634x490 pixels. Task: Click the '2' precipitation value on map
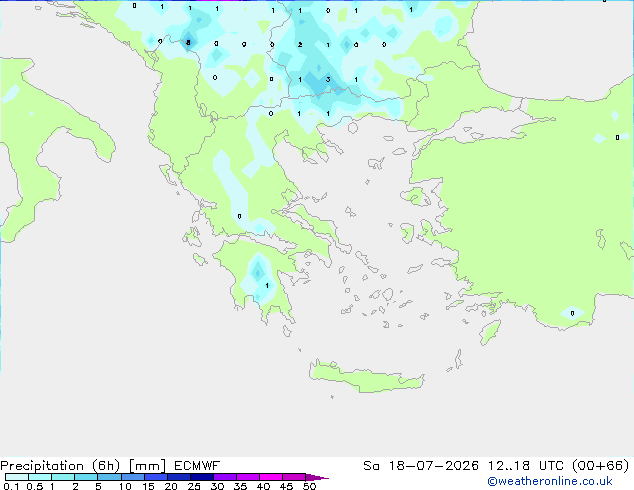tap(300, 44)
